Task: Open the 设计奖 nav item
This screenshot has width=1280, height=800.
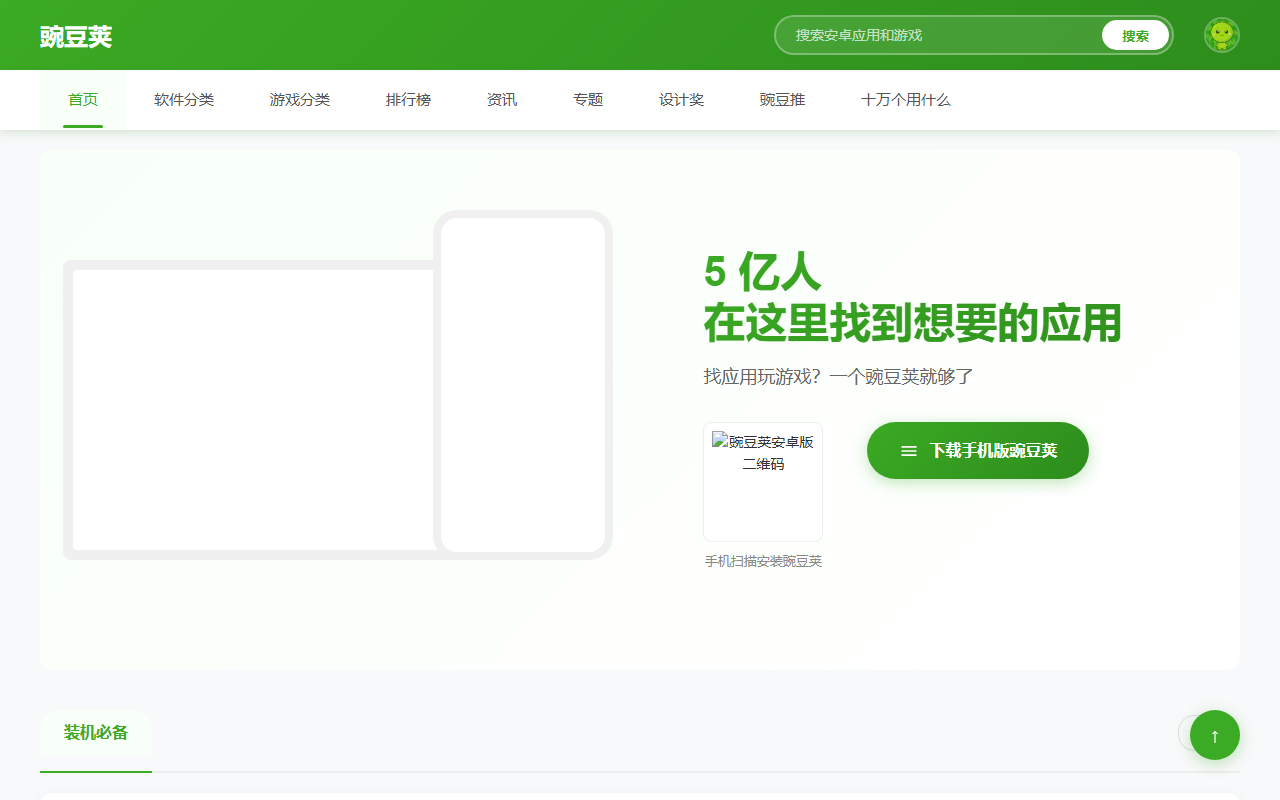Action: (681, 100)
